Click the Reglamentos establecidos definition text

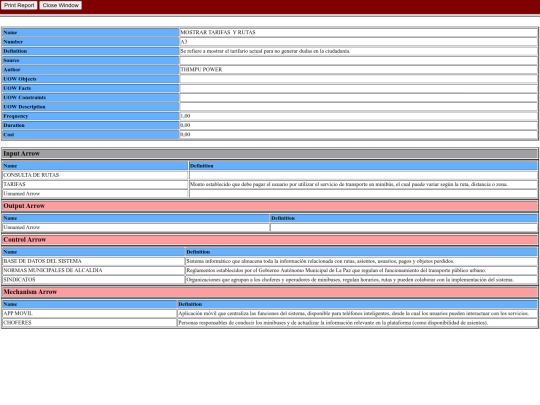pos(336,270)
